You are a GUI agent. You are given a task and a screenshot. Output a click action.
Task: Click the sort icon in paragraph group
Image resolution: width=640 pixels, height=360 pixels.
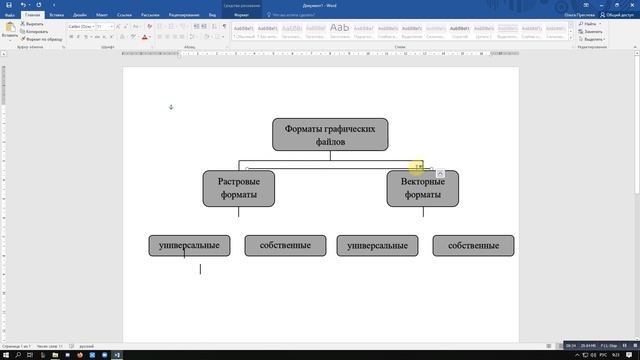tap(214, 27)
